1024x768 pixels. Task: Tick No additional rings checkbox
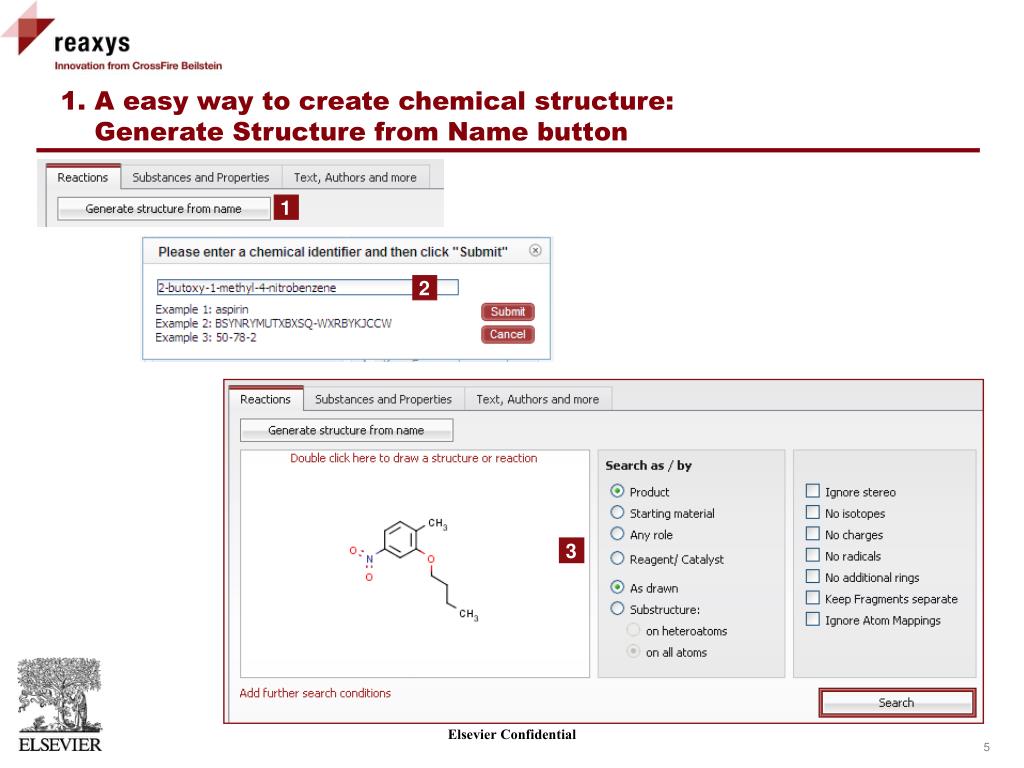click(812, 577)
